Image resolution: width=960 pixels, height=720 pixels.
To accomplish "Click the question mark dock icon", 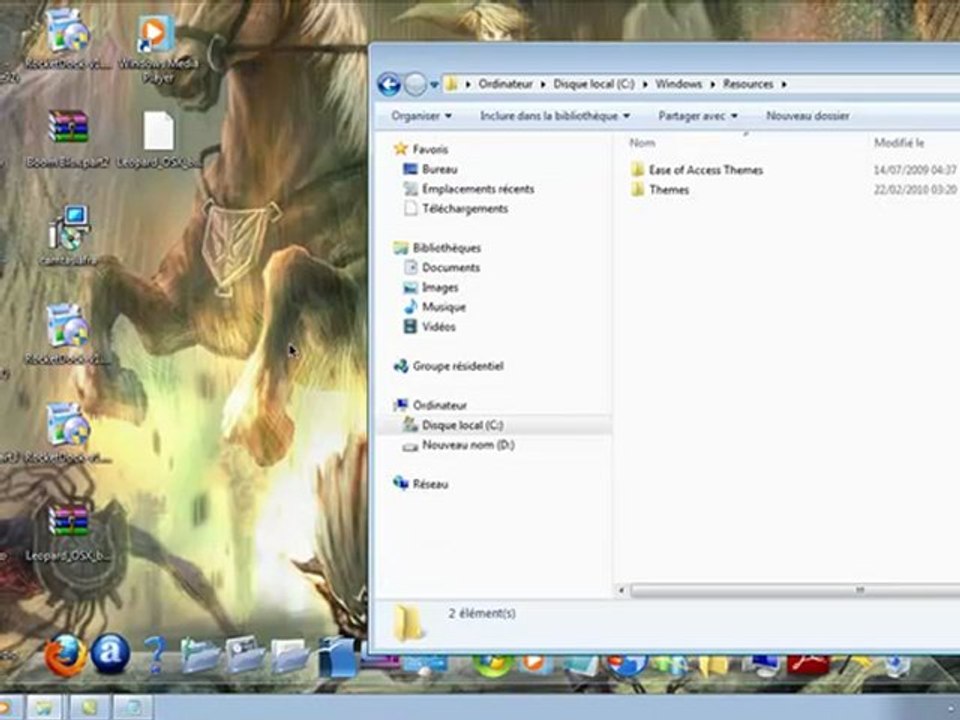I will point(155,654).
